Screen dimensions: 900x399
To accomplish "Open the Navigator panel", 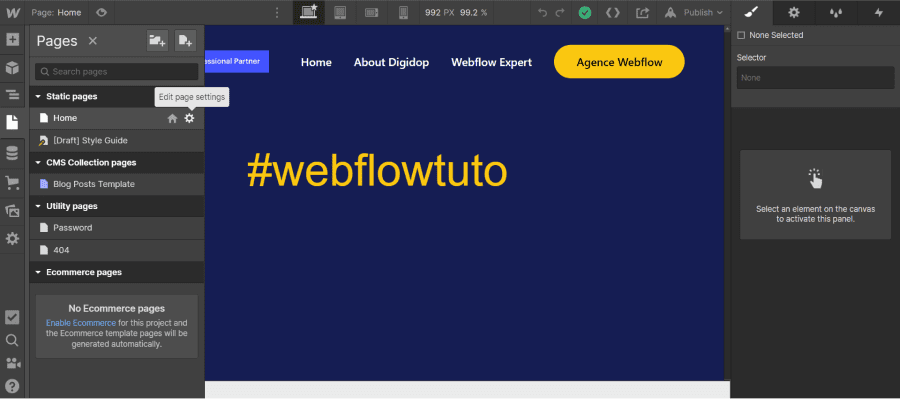I will 12,95.
